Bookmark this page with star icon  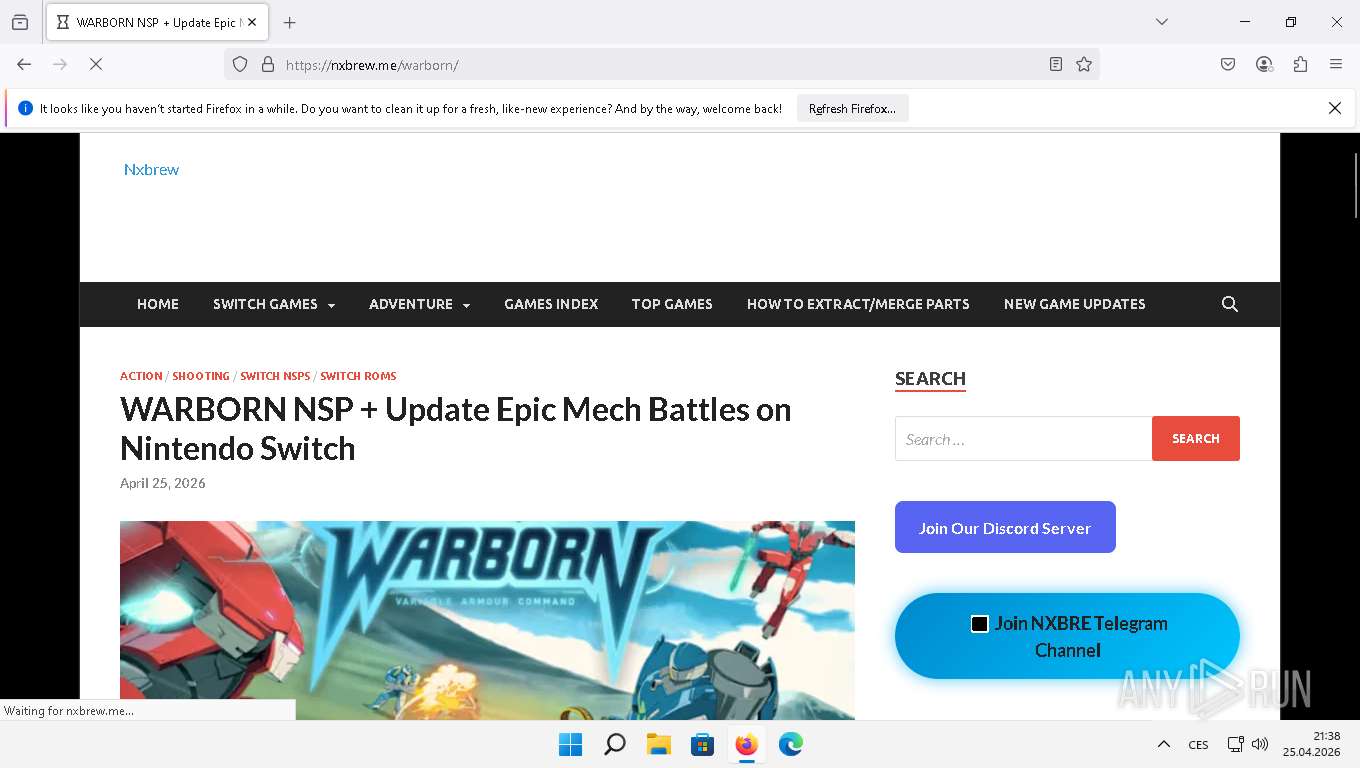tap(1084, 64)
